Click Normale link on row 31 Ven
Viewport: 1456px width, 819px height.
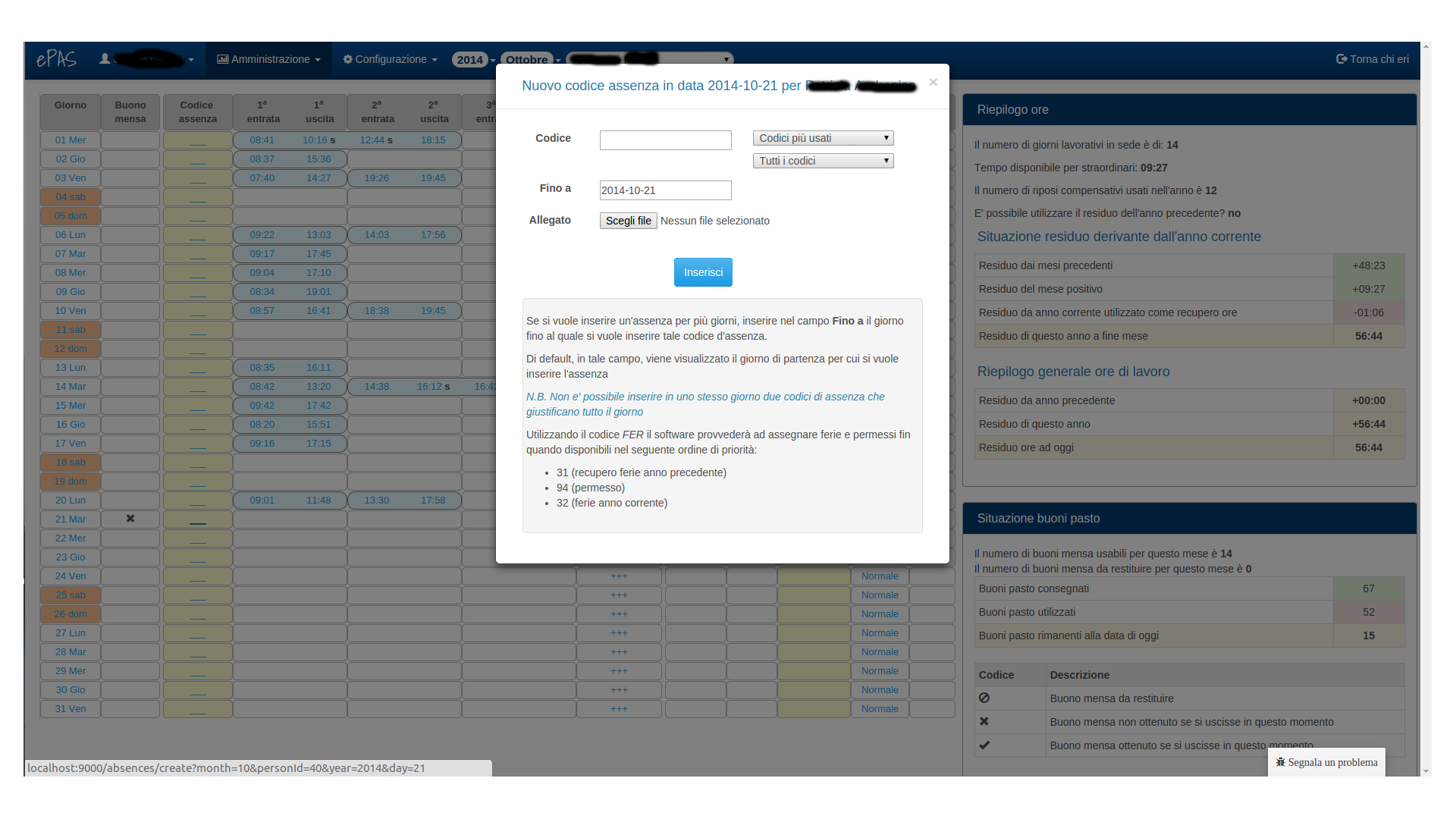coord(880,709)
